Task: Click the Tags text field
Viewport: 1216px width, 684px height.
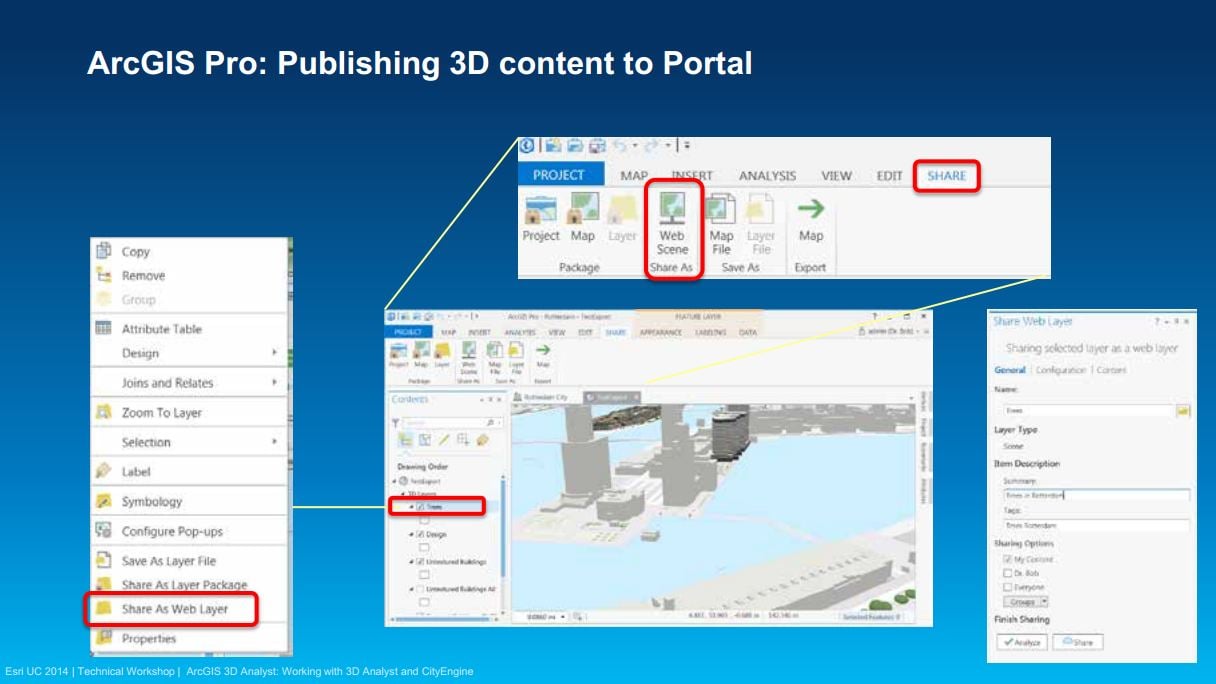Action: pyautogui.click(x=1097, y=525)
